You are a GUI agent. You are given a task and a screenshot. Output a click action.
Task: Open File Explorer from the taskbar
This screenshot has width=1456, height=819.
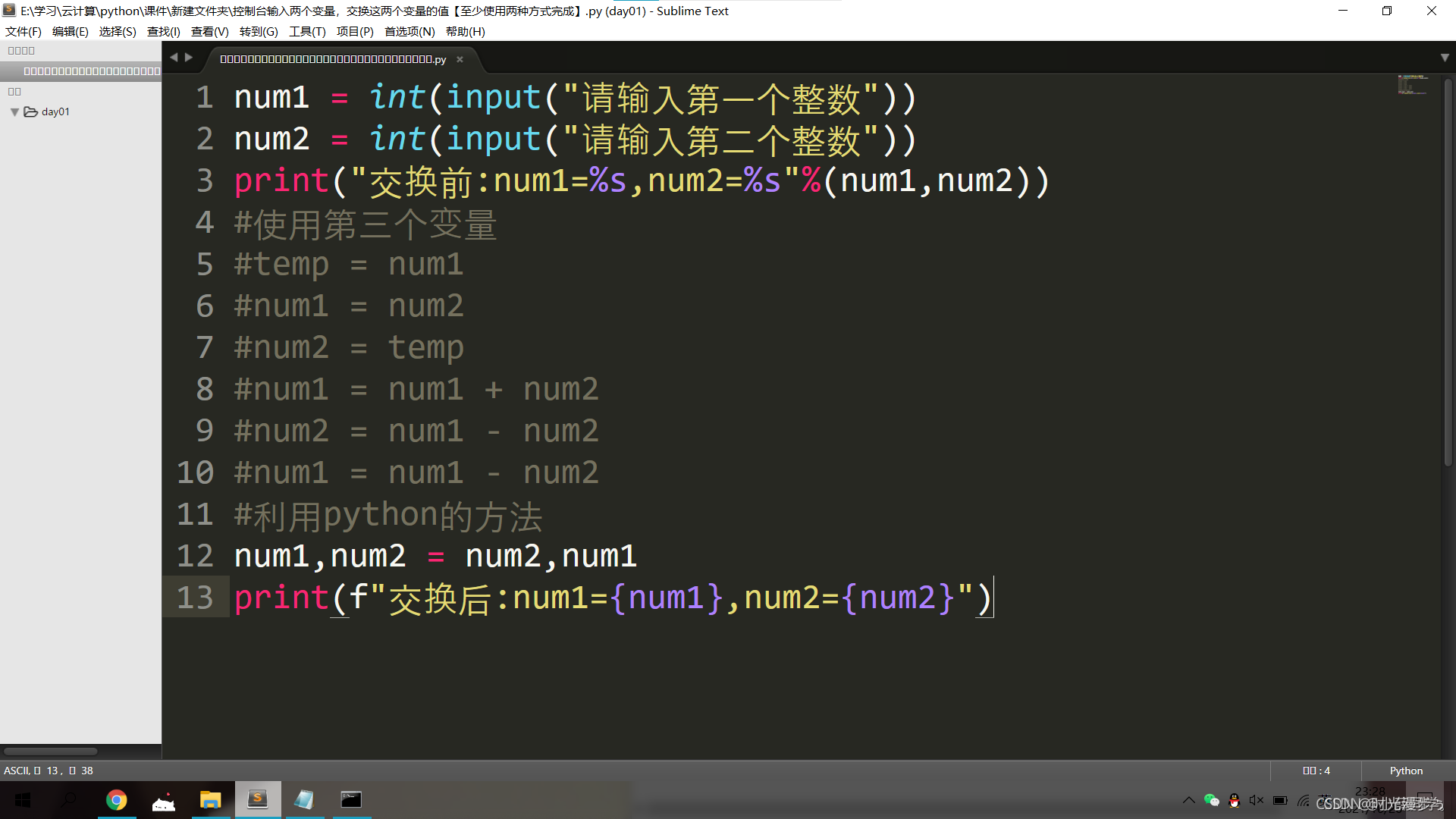(210, 800)
